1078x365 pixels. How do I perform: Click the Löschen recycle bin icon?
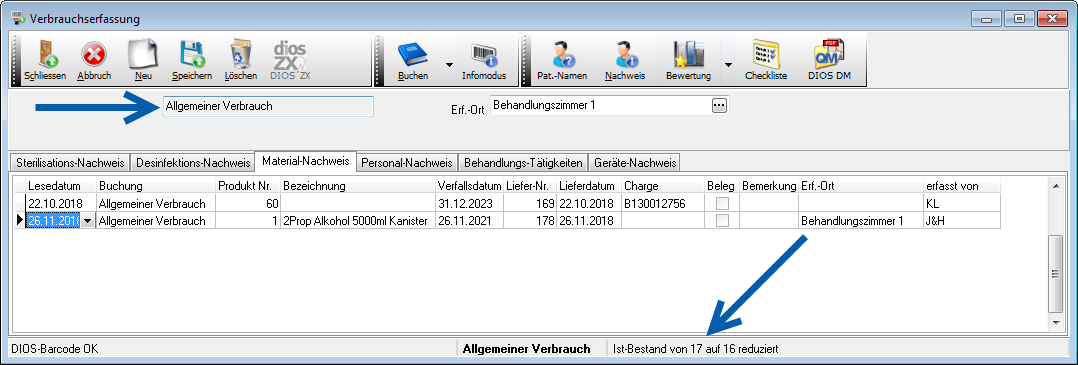click(241, 55)
